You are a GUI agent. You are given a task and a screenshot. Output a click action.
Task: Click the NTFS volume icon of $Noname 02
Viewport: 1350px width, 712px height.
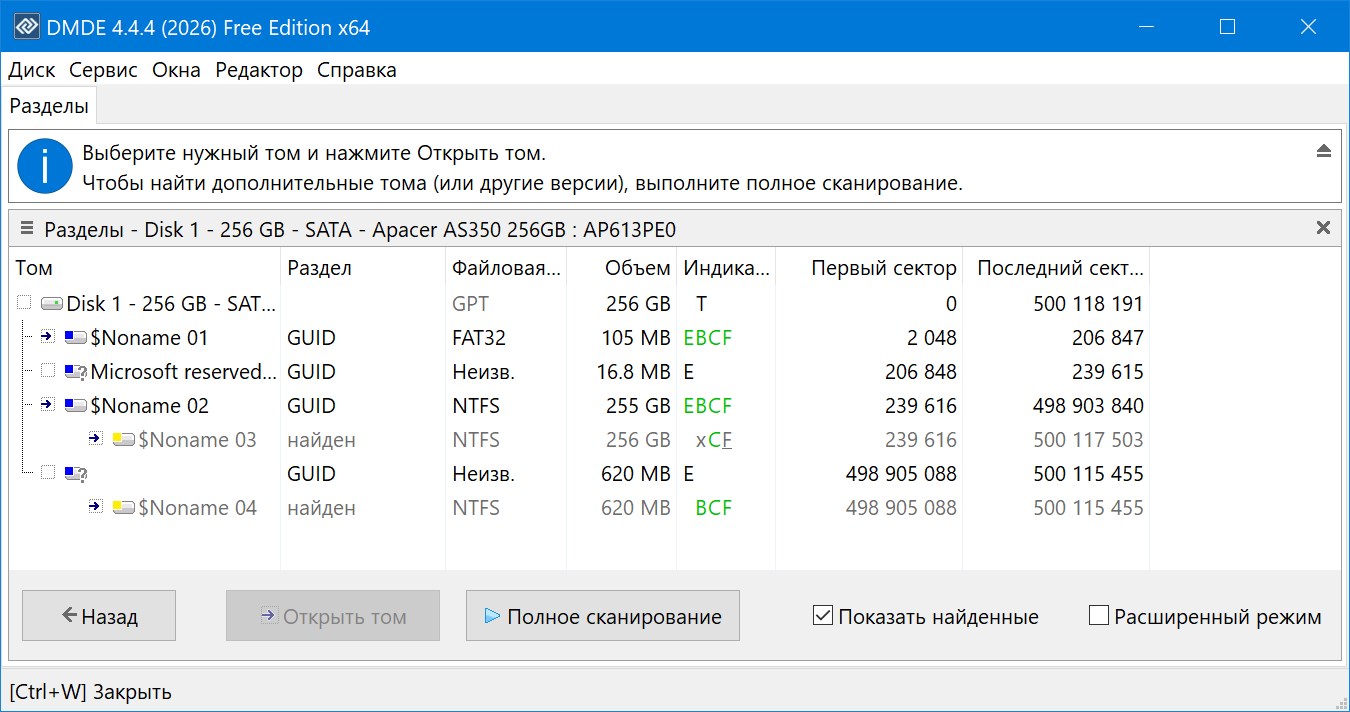(75, 405)
